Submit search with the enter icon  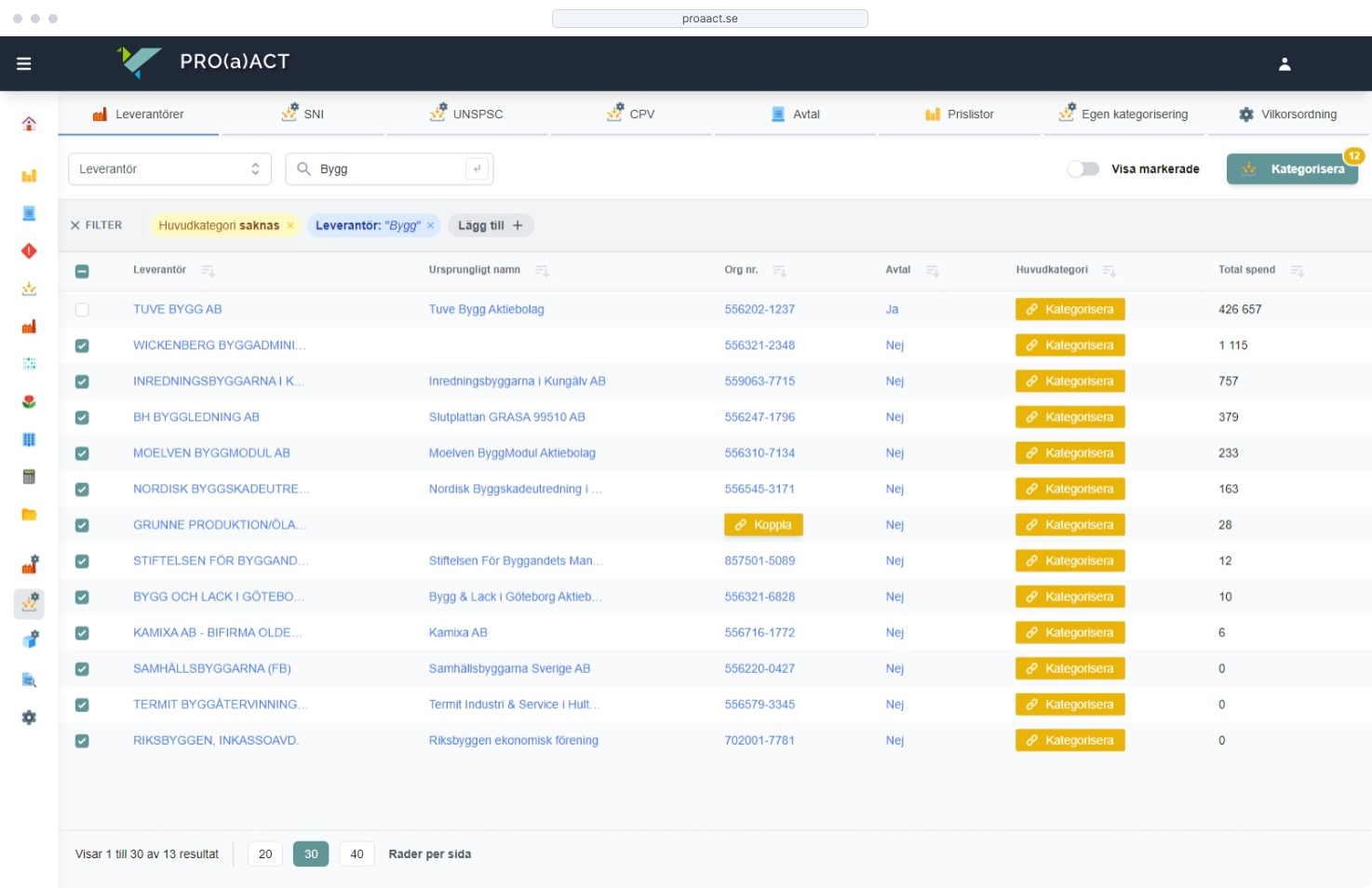click(x=477, y=168)
